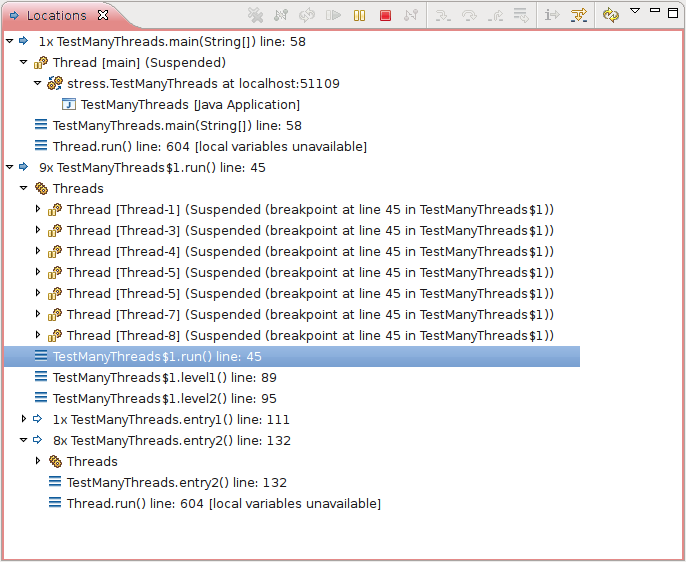Expand the Threads node under 8x entry2()

click(38, 461)
